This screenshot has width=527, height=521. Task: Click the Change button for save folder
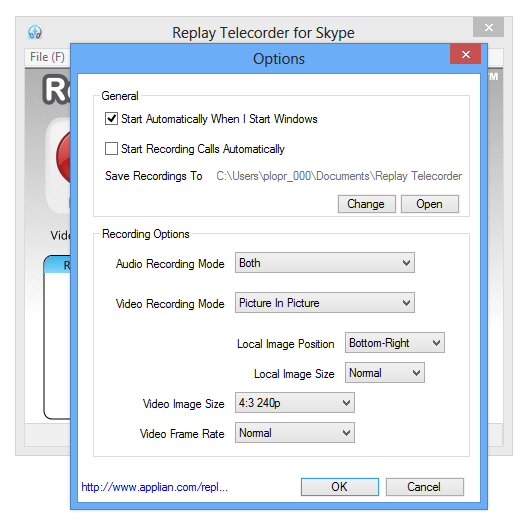pos(367,204)
